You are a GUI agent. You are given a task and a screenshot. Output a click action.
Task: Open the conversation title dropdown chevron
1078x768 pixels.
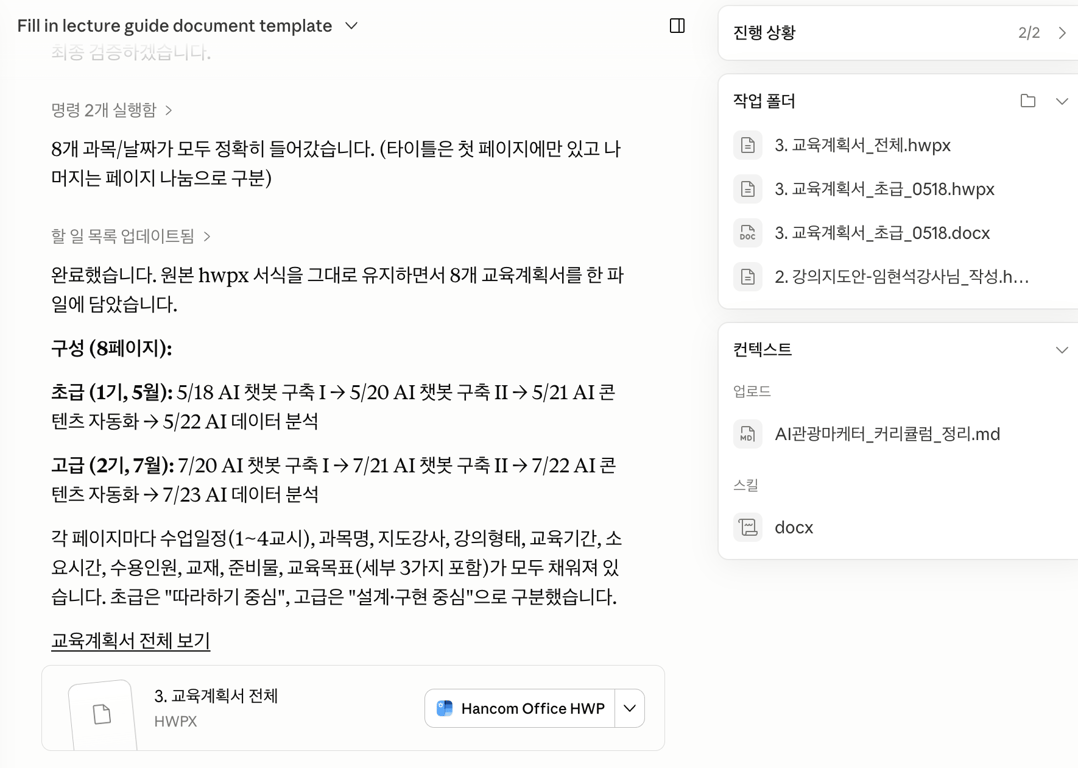(351, 26)
